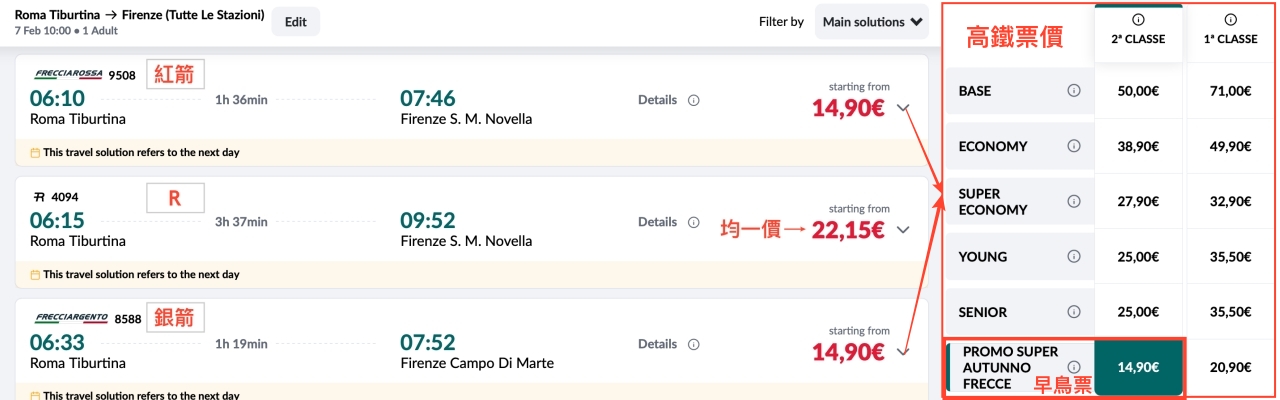The width and height of the screenshot is (1280, 400).
Task: Switch to 1ª CLASSE column tab
Action: (1229, 33)
